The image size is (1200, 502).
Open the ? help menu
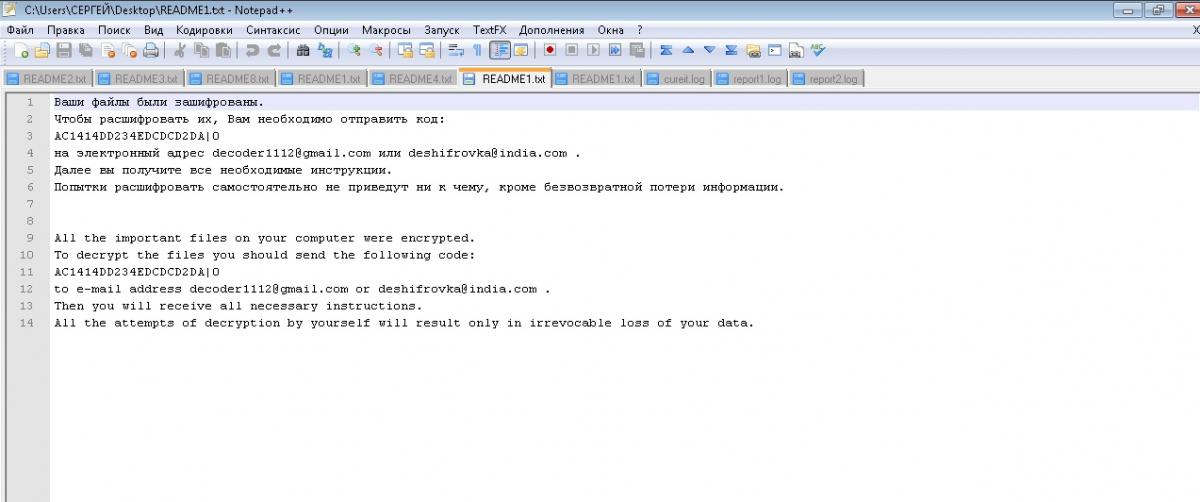click(640, 30)
